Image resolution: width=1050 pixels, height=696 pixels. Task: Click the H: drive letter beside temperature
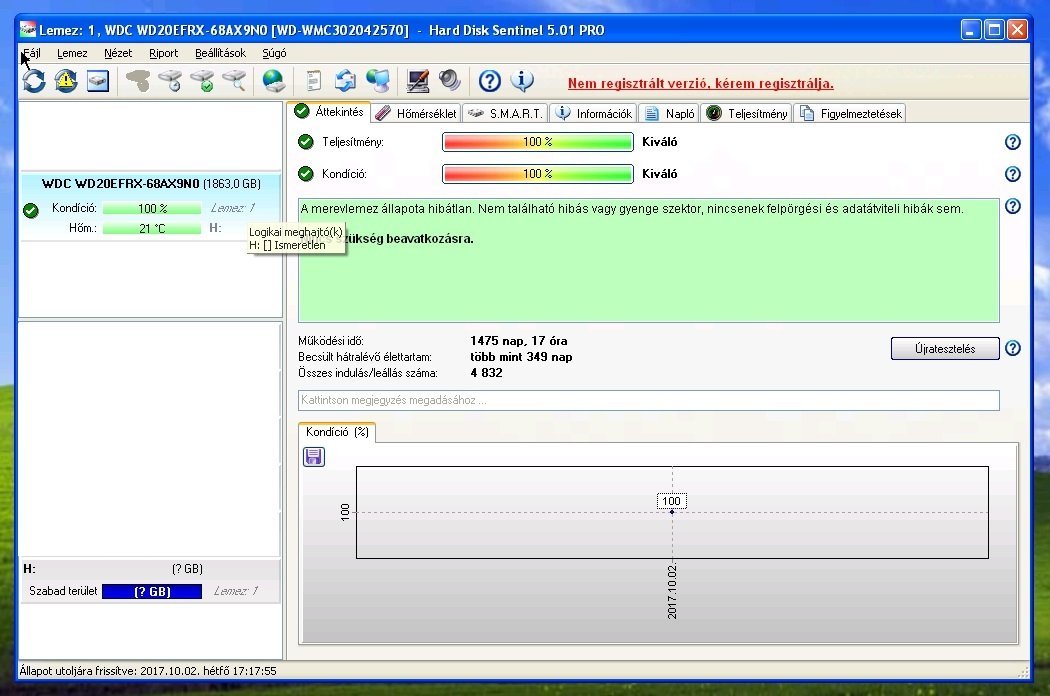[215, 228]
